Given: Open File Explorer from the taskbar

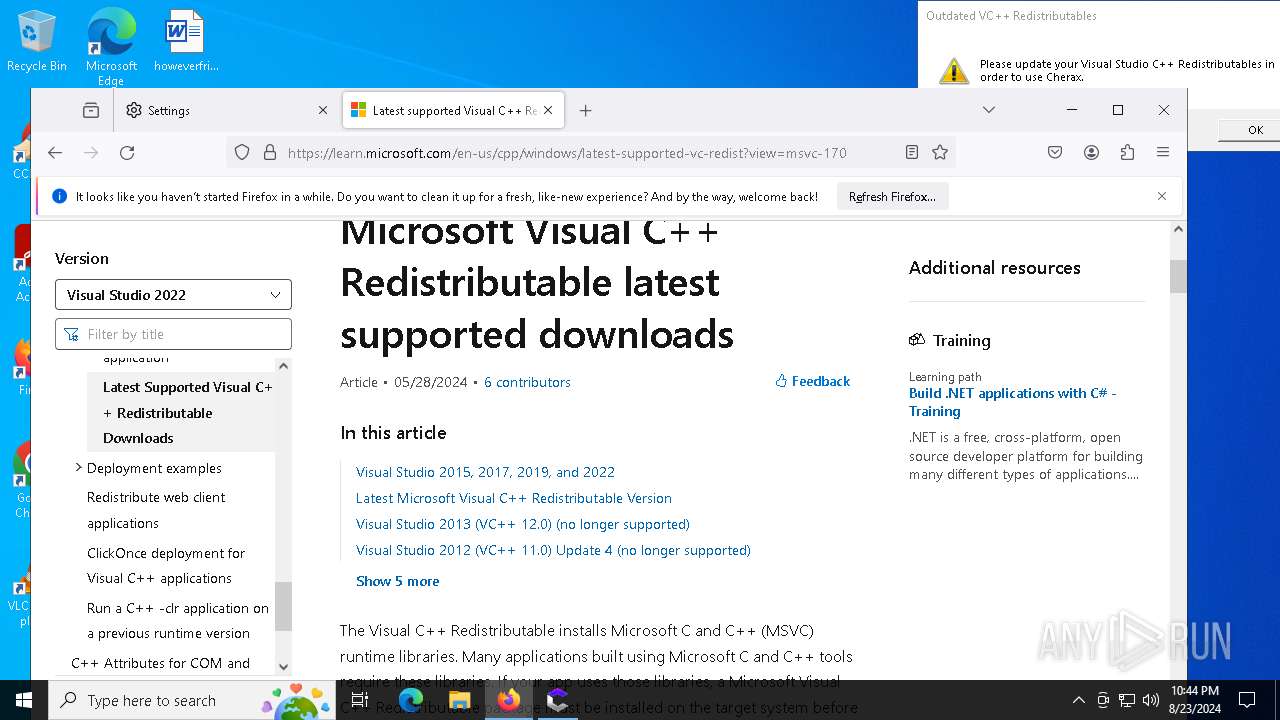Looking at the screenshot, I should click(x=459, y=700).
